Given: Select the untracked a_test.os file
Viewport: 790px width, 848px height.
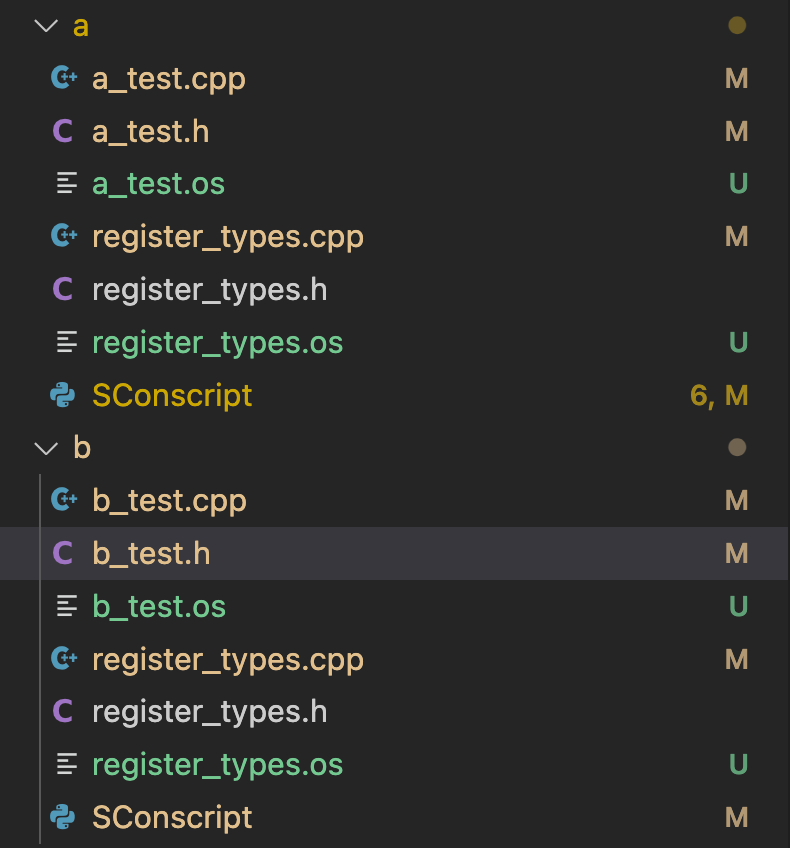Looking at the screenshot, I should (158, 184).
